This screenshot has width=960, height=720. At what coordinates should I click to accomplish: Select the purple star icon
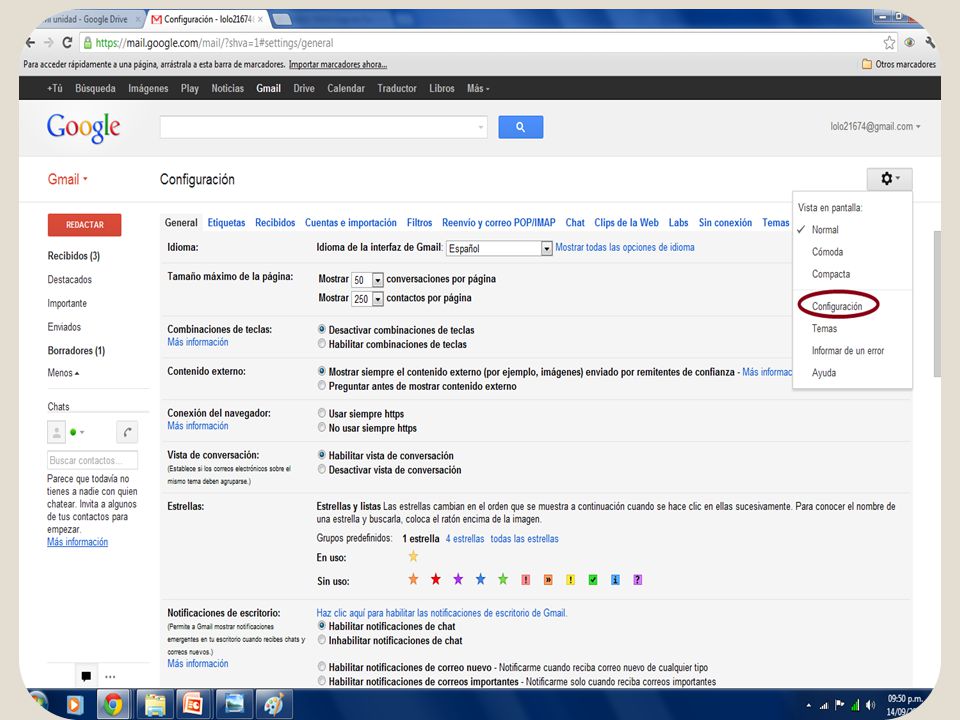(x=458, y=579)
